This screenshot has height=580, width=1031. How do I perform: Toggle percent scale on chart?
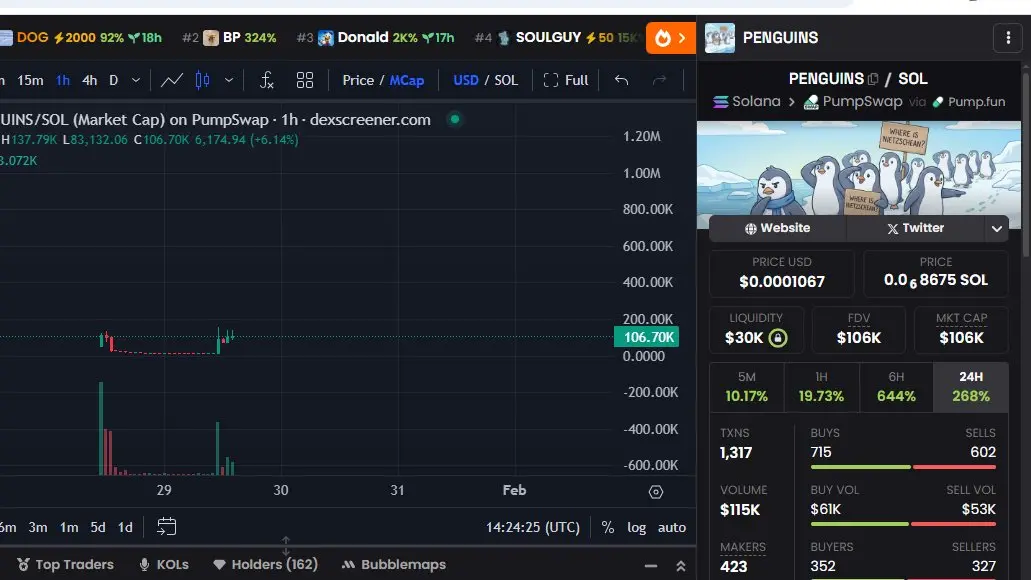click(x=608, y=527)
